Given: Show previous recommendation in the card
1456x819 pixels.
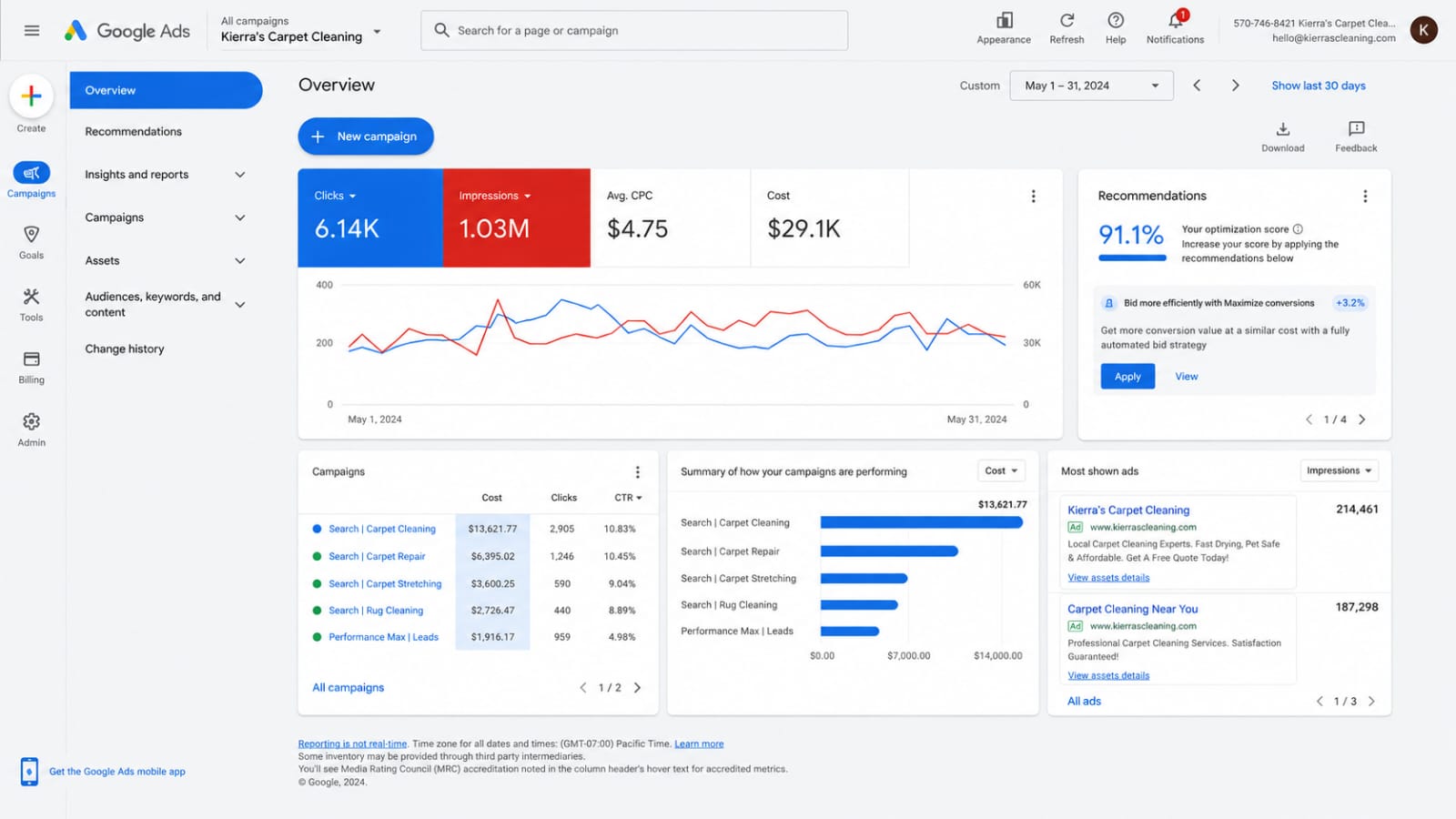Looking at the screenshot, I should point(1309,420).
